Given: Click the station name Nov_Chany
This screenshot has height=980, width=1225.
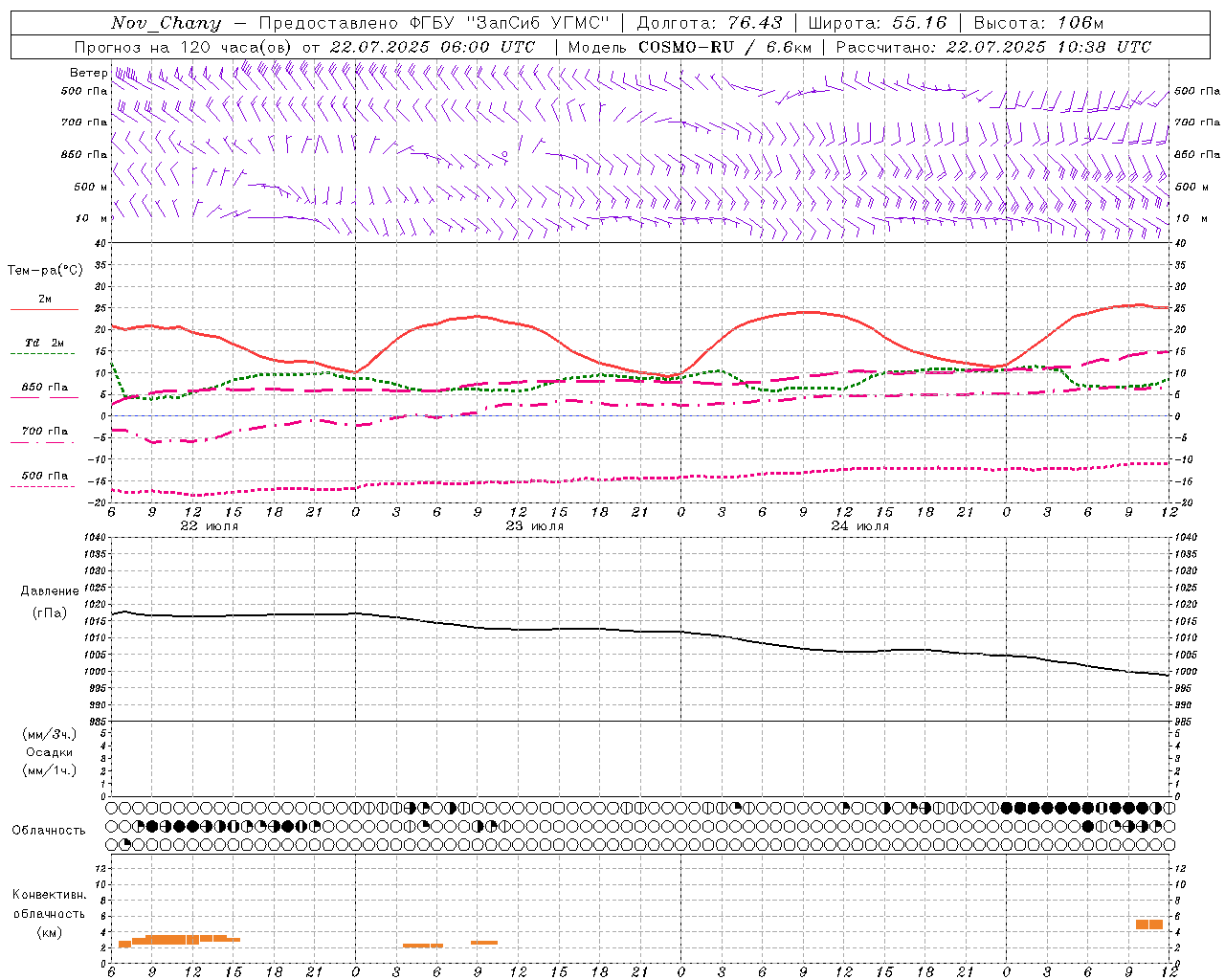Looking at the screenshot, I should (166, 23).
